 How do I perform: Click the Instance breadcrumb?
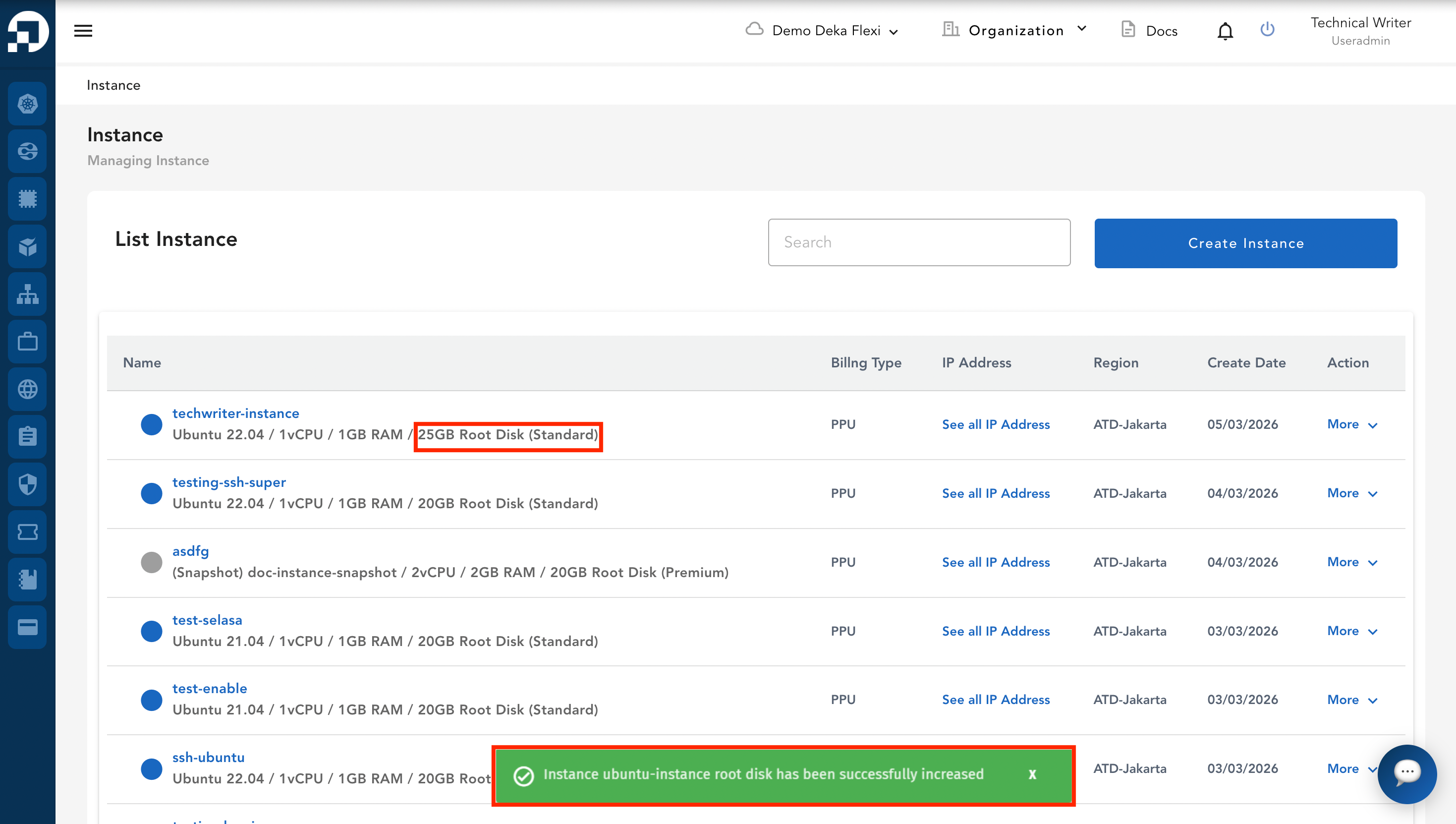tap(113, 85)
